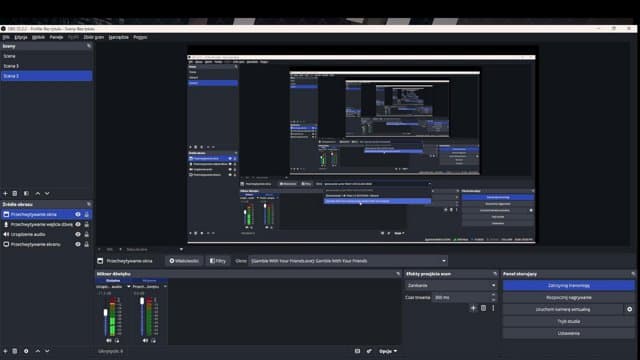Remove the transition using trash icon
The image size is (640, 360).
click(483, 308)
